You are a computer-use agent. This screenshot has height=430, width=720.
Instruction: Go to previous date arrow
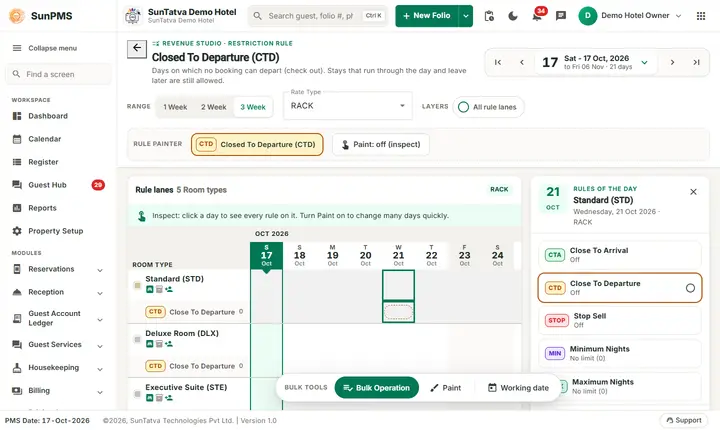[x=522, y=62]
